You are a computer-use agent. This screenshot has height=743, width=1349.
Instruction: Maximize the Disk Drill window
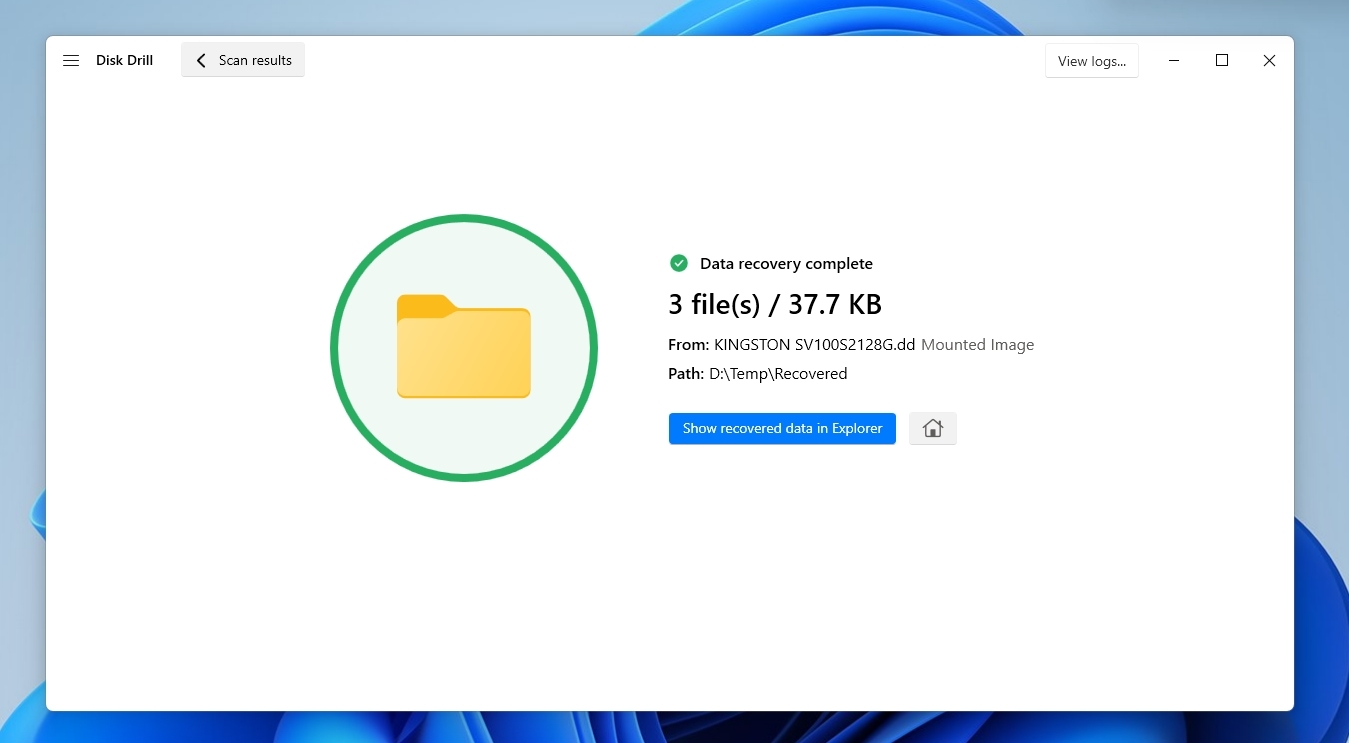(1222, 61)
